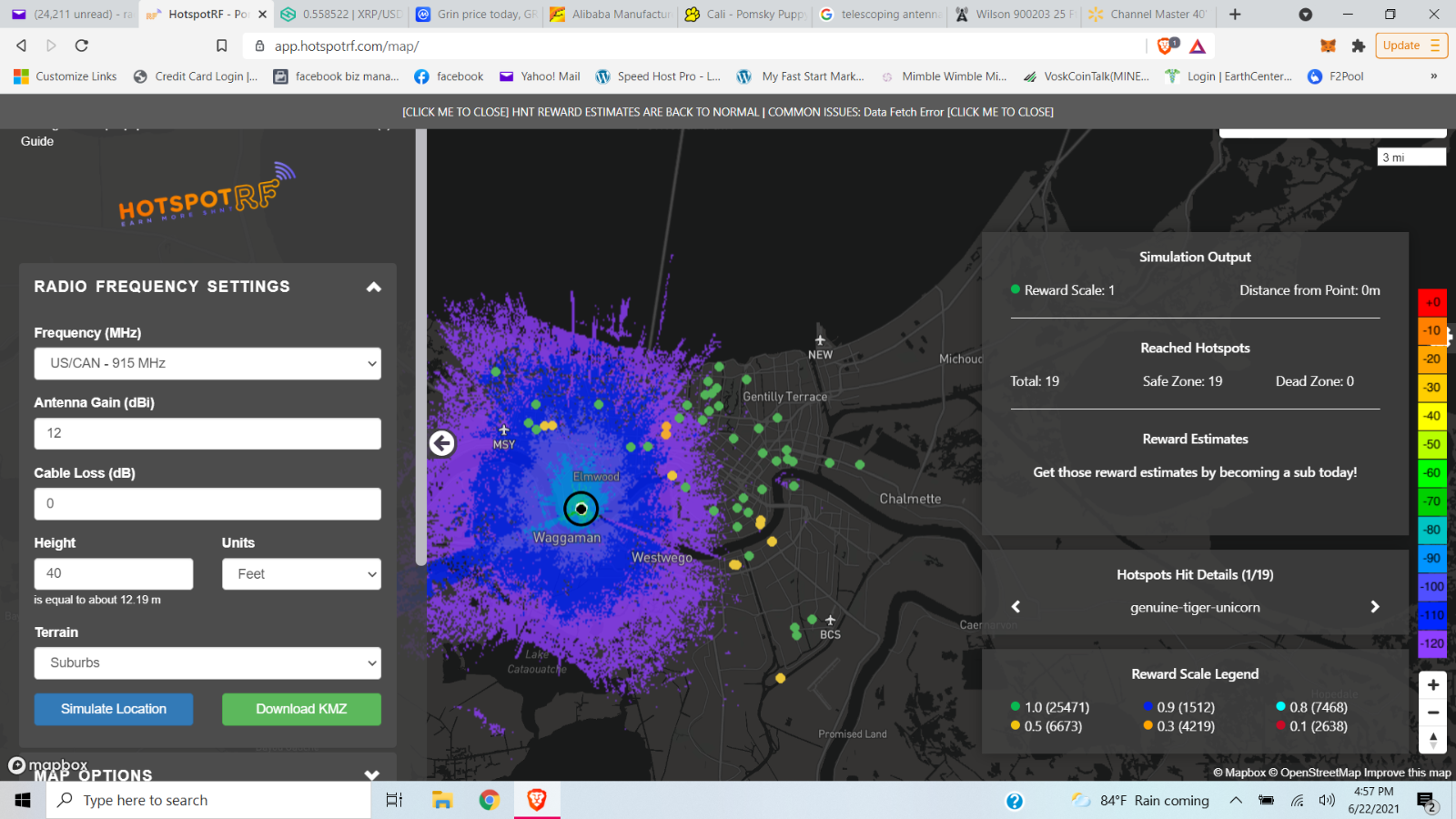Open File Explorer from taskbar
This screenshot has width=1456, height=819.
442,800
